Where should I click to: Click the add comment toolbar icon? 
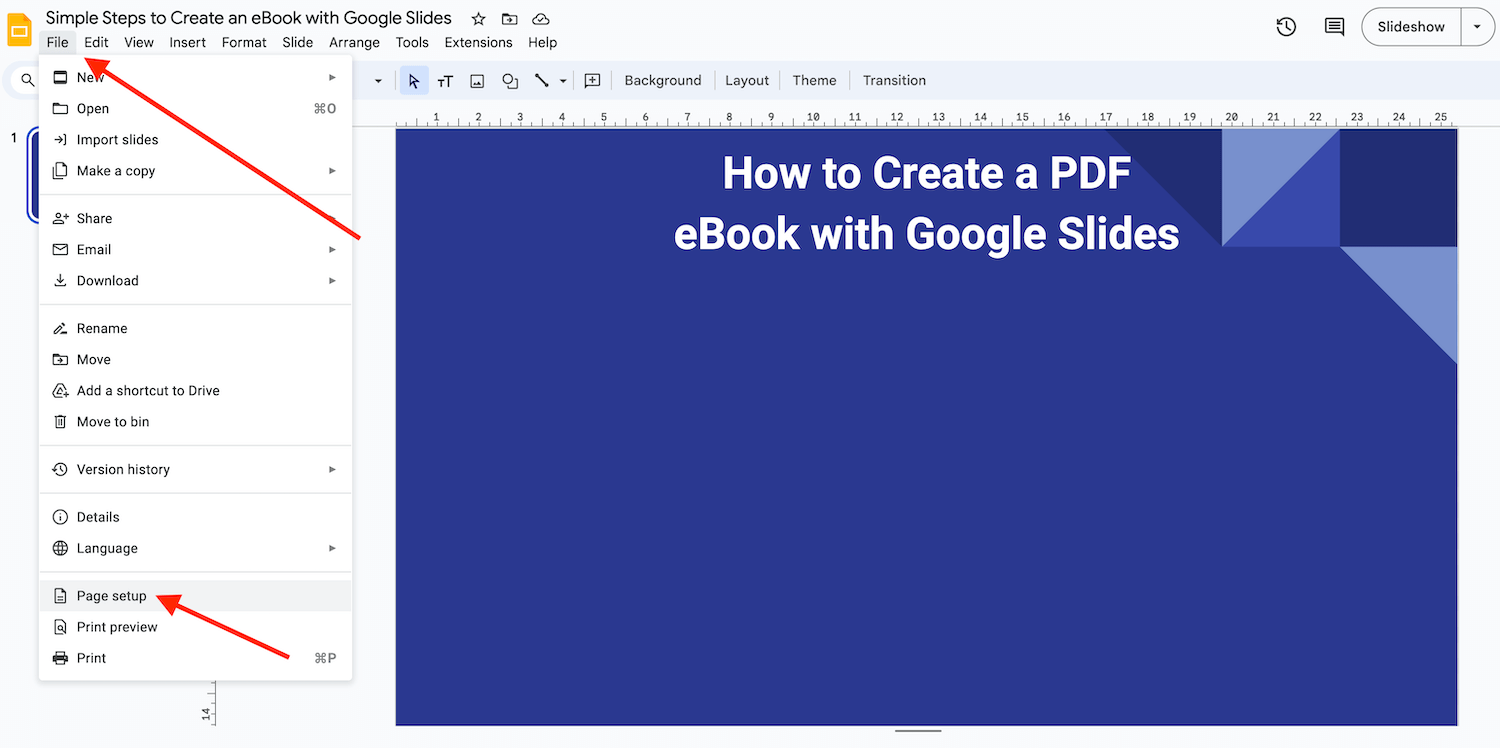click(x=592, y=81)
